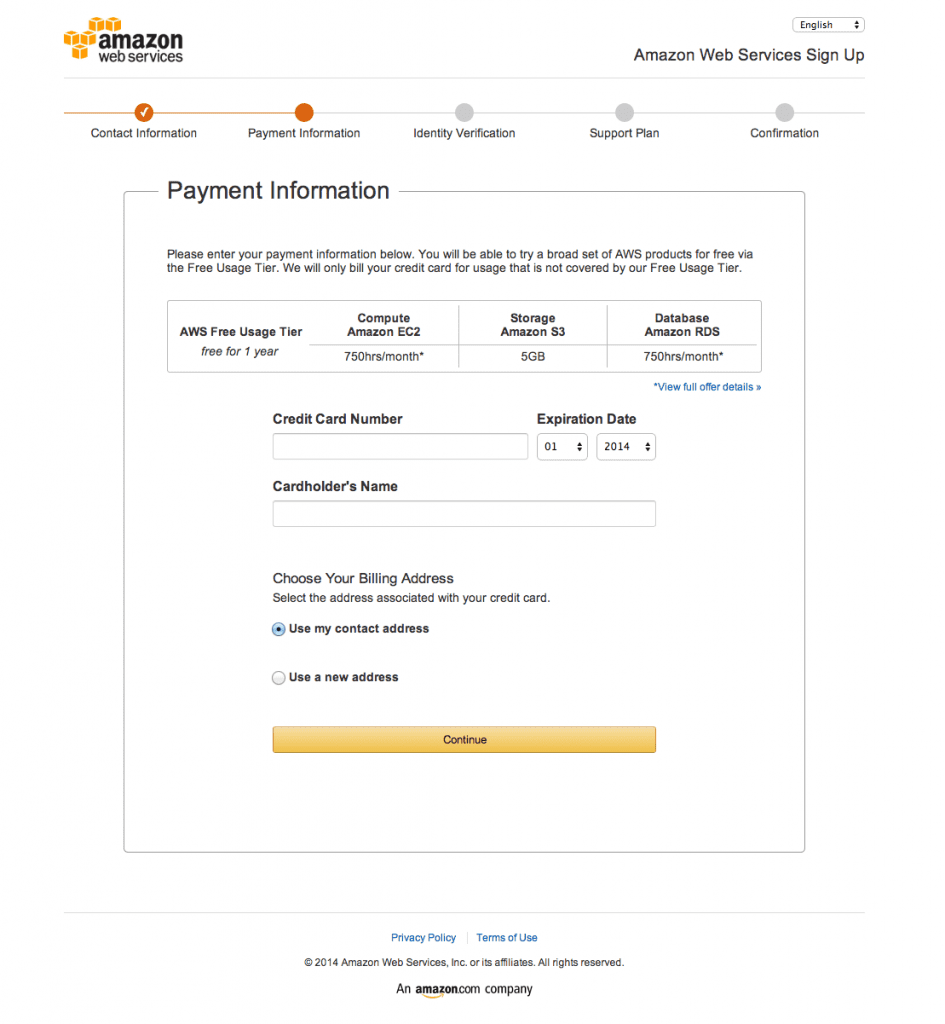Click the completed Contact Information step checkmark
945x1024 pixels.
tap(143, 112)
